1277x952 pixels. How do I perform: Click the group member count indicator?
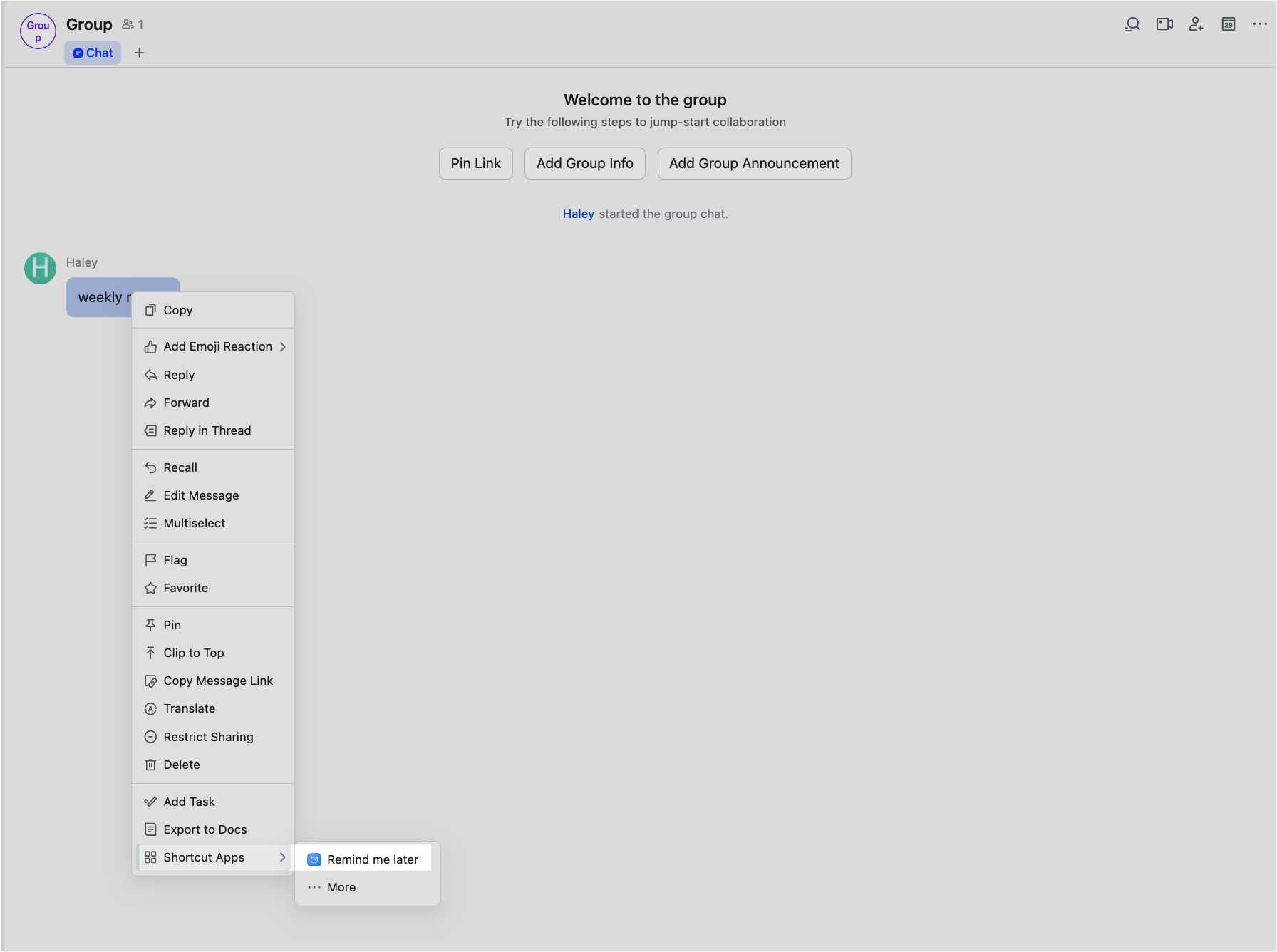tap(133, 24)
